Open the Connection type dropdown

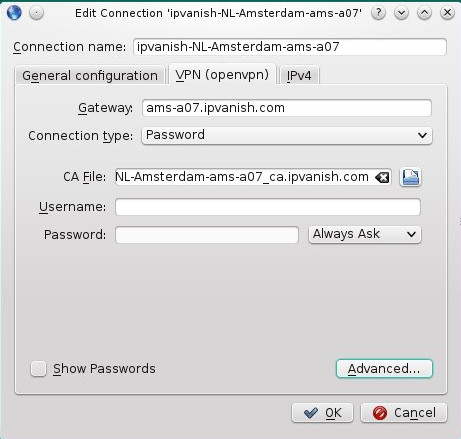(x=287, y=135)
